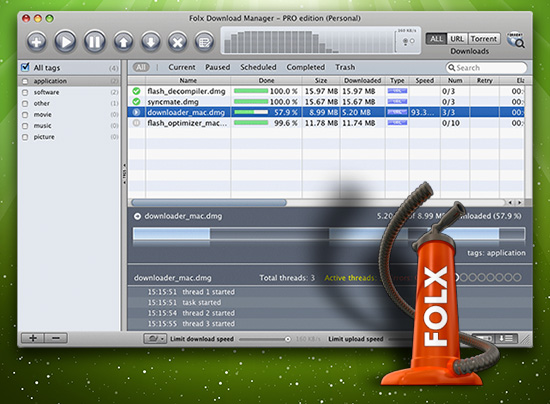550x404 pixels.
Task: Click the sidebar splitter collapse handle
Action: pos(124,174)
